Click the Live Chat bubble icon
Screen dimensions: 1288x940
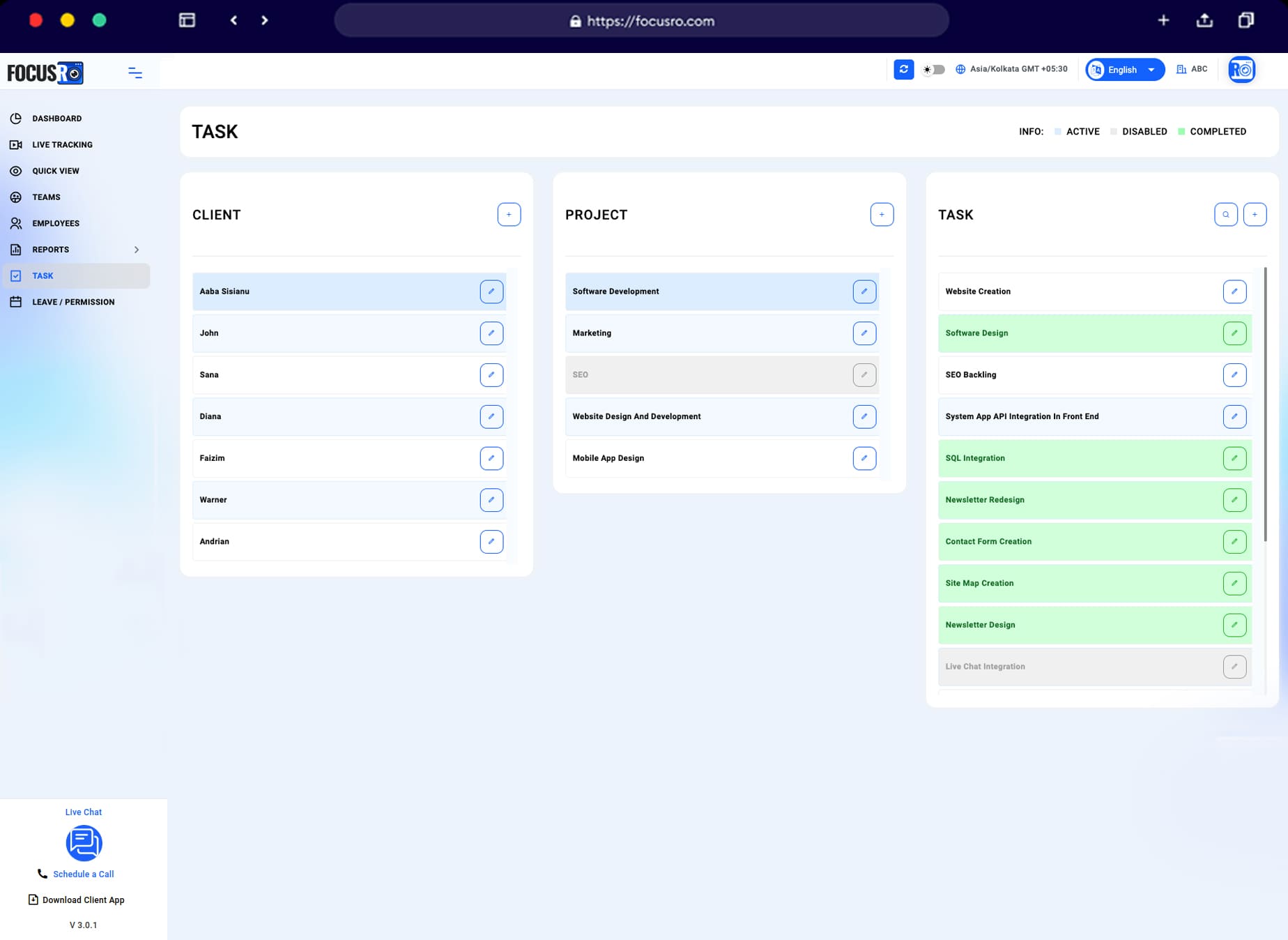84,843
